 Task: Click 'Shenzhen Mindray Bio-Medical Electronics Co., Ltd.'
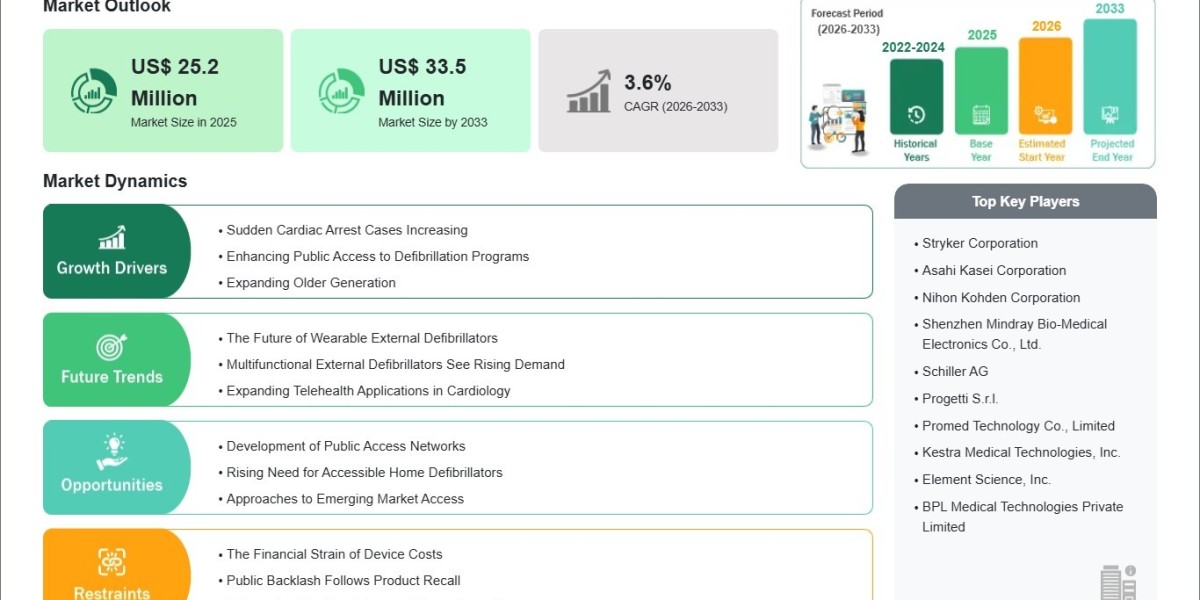(1015, 334)
